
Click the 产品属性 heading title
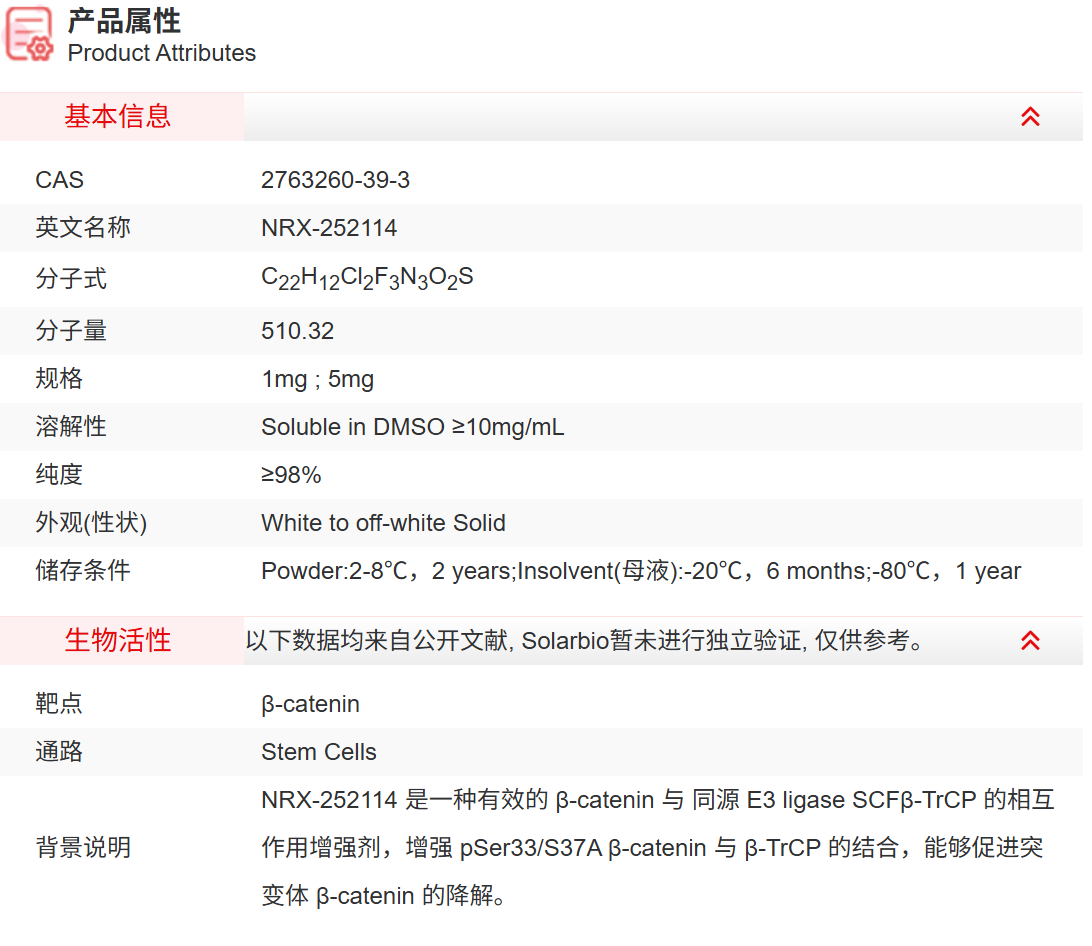(x=125, y=21)
